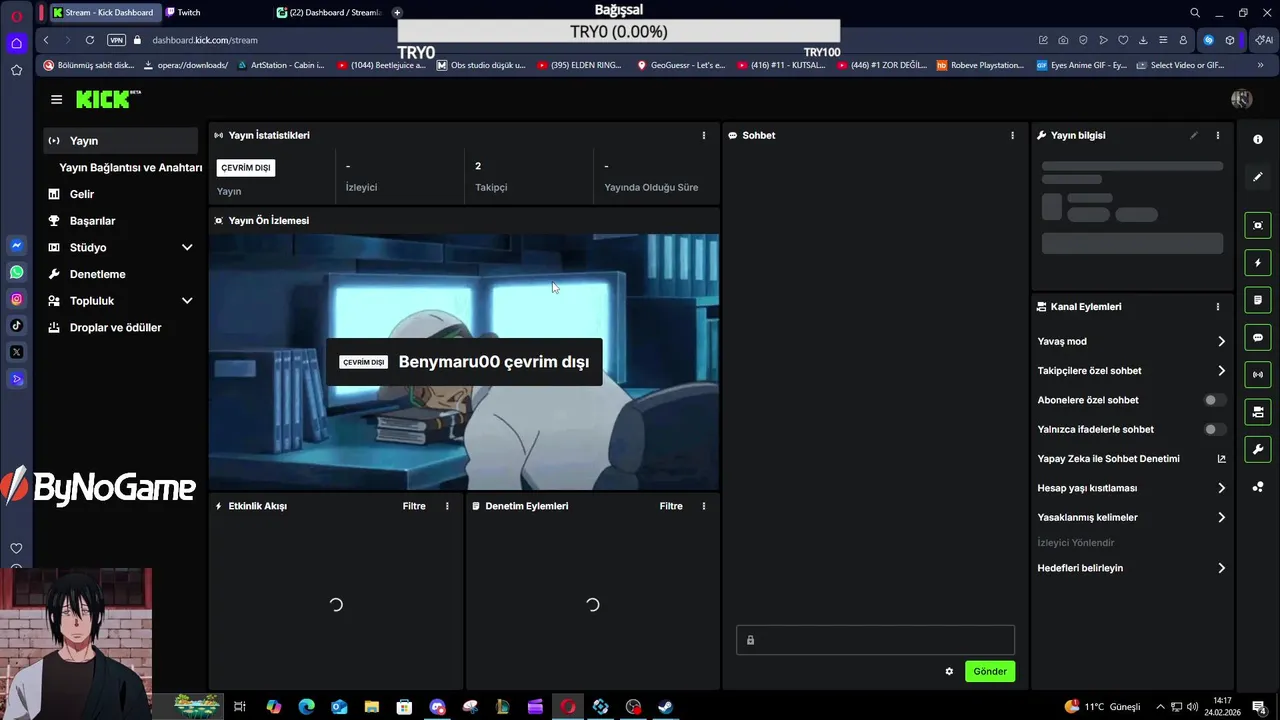Open Kanal Eylemleri three-dot options

[x=1217, y=307]
